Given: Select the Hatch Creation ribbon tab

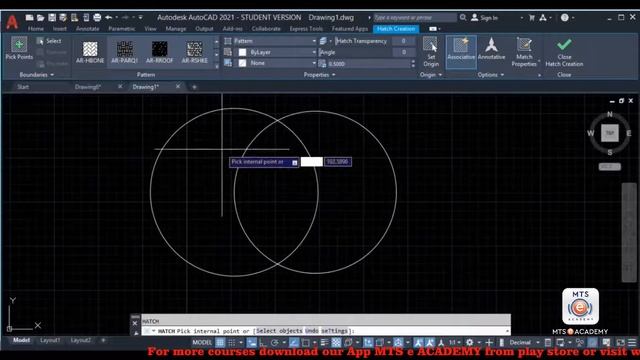Looking at the screenshot, I should [396, 29].
